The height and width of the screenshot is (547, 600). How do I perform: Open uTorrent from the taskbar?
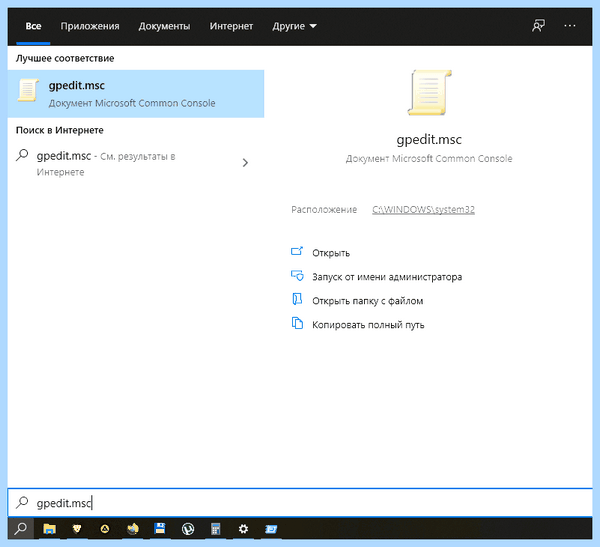click(x=188, y=529)
